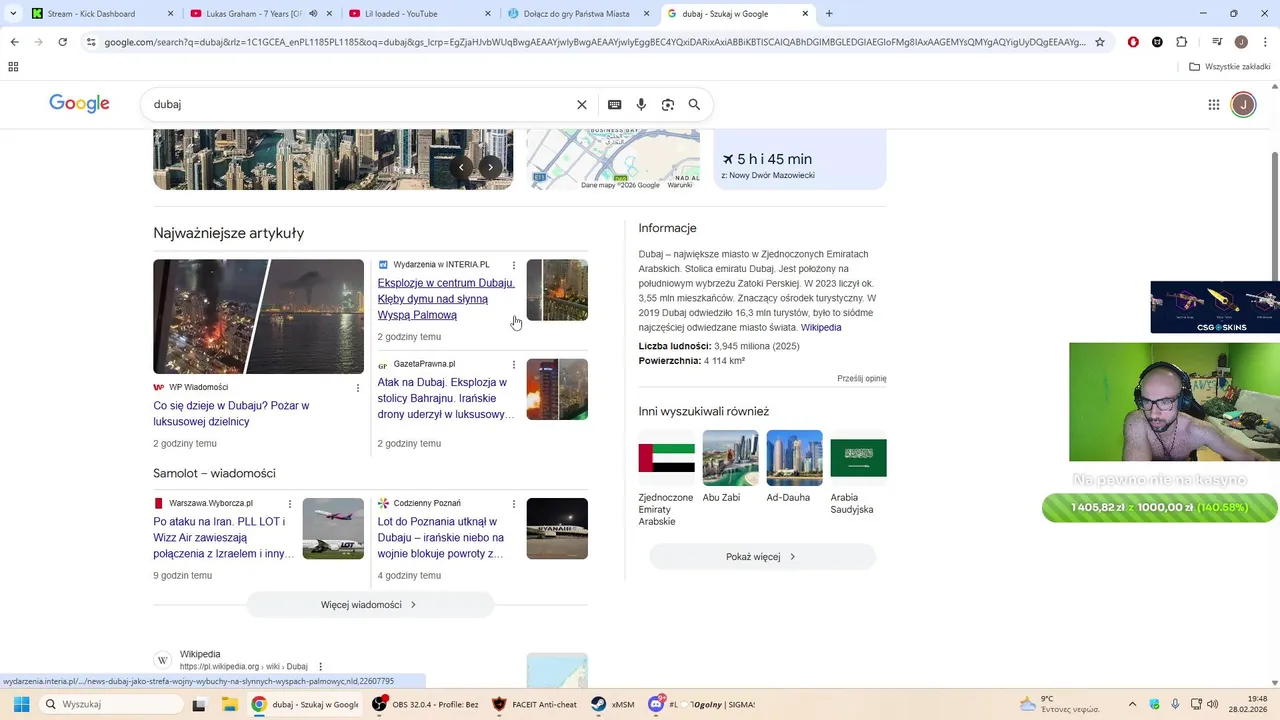The image size is (1280, 720).
Task: Show next image in the photo carousel
Action: click(490, 167)
